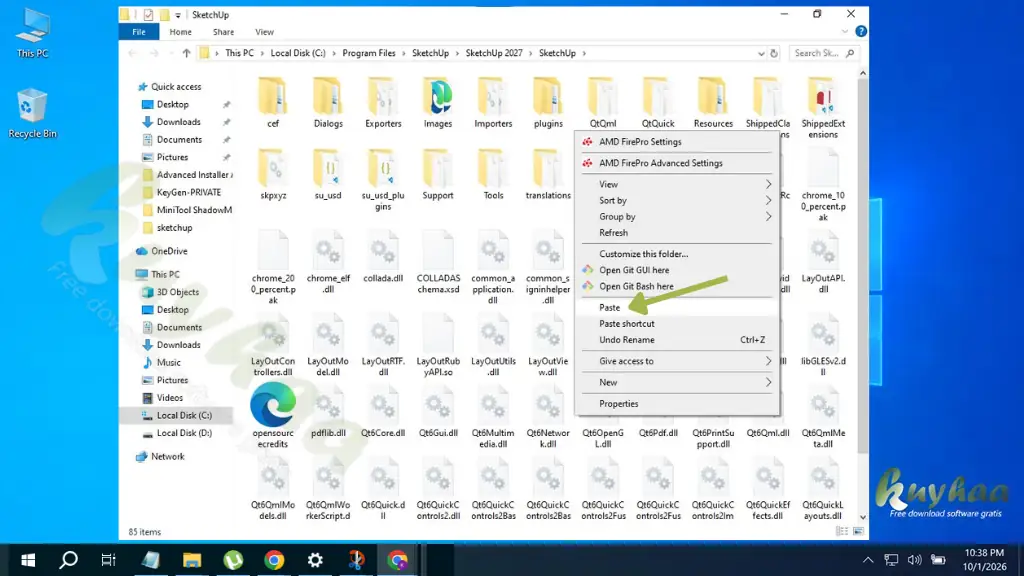
Task: Open File Explorer from the taskbar
Action: [x=192, y=560]
